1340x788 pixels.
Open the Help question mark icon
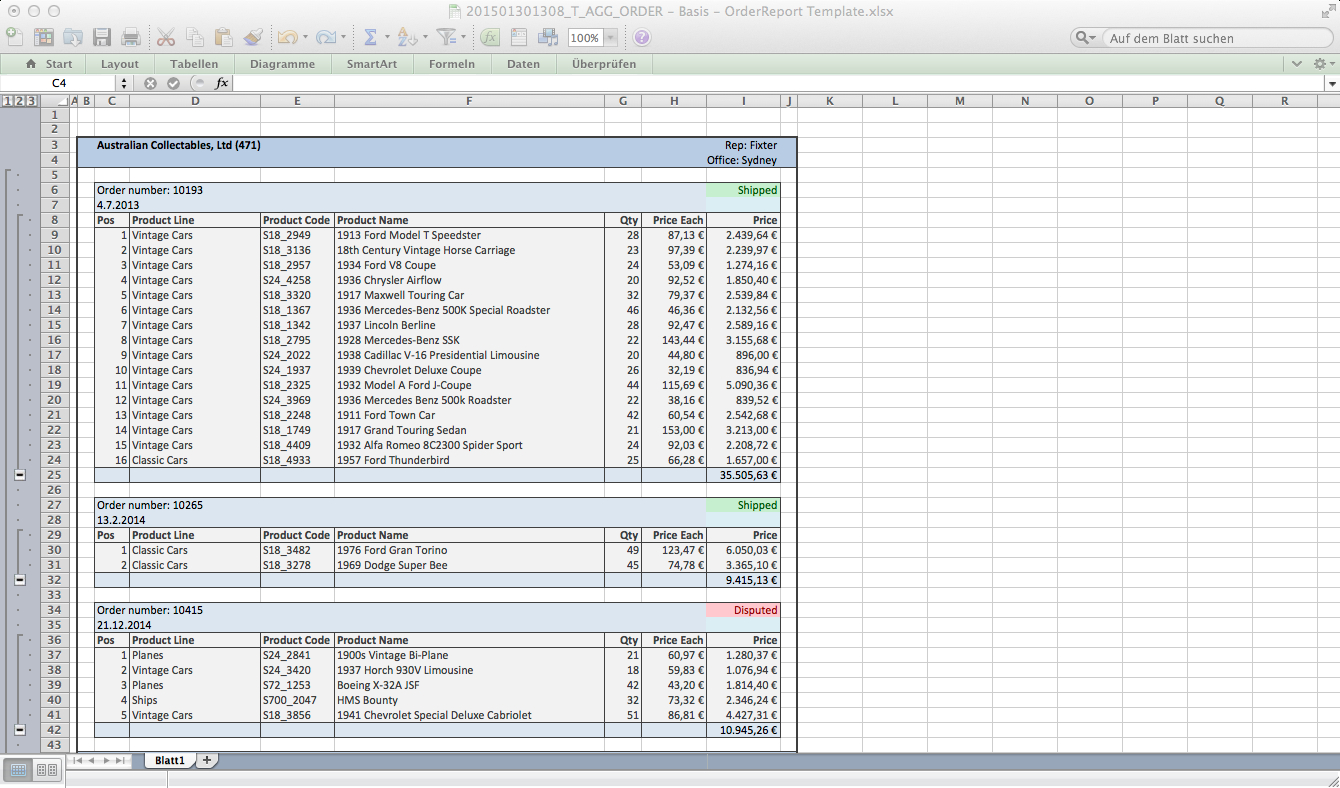point(642,38)
